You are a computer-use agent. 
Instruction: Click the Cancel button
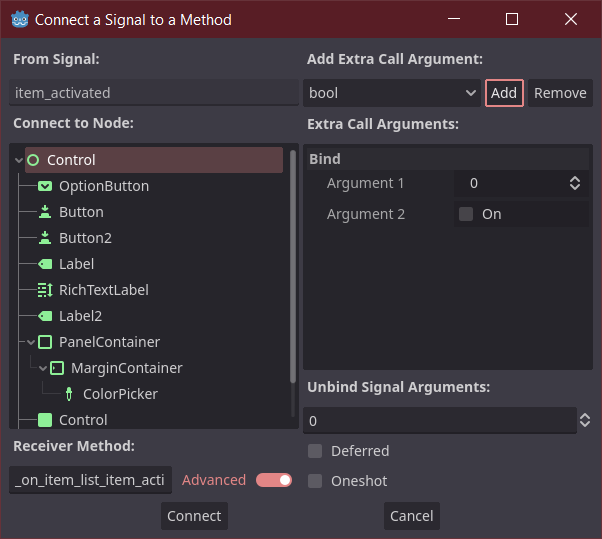click(x=412, y=516)
